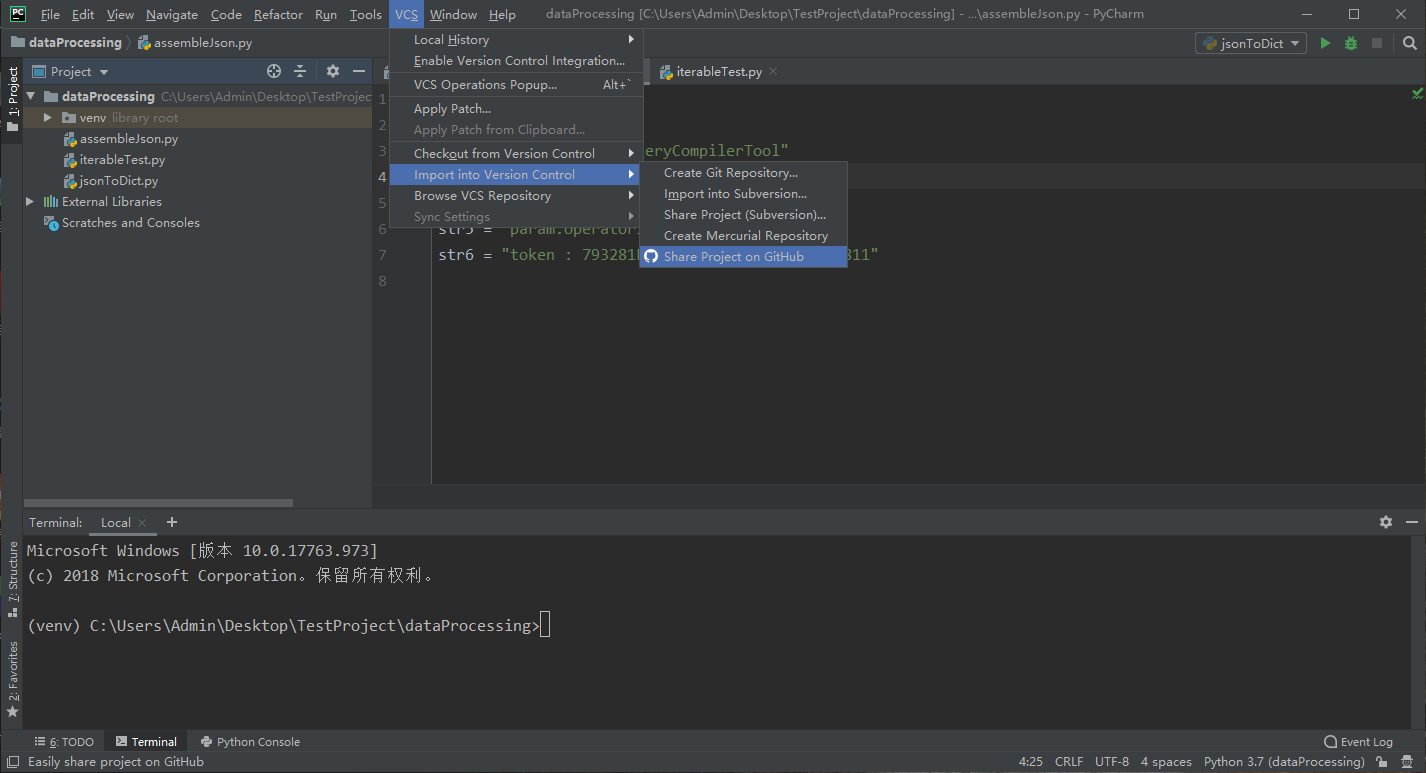This screenshot has height=773, width=1426.
Task: Open the File menu
Action: tap(50, 14)
